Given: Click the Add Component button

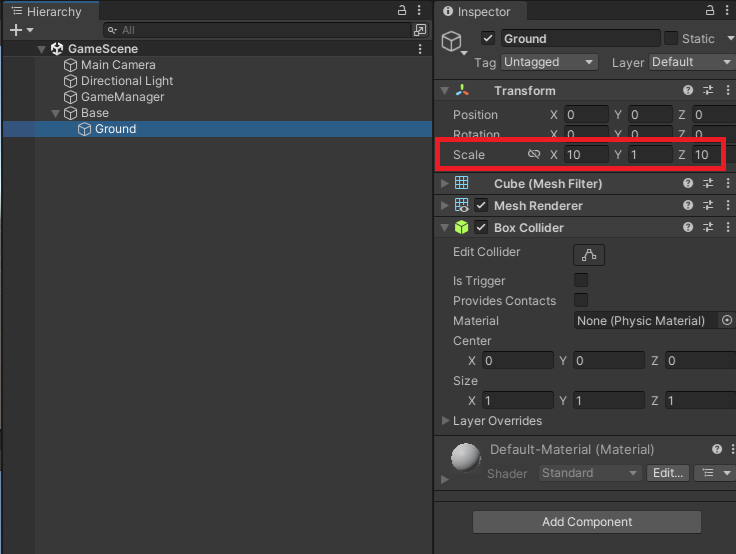Looking at the screenshot, I should (587, 522).
